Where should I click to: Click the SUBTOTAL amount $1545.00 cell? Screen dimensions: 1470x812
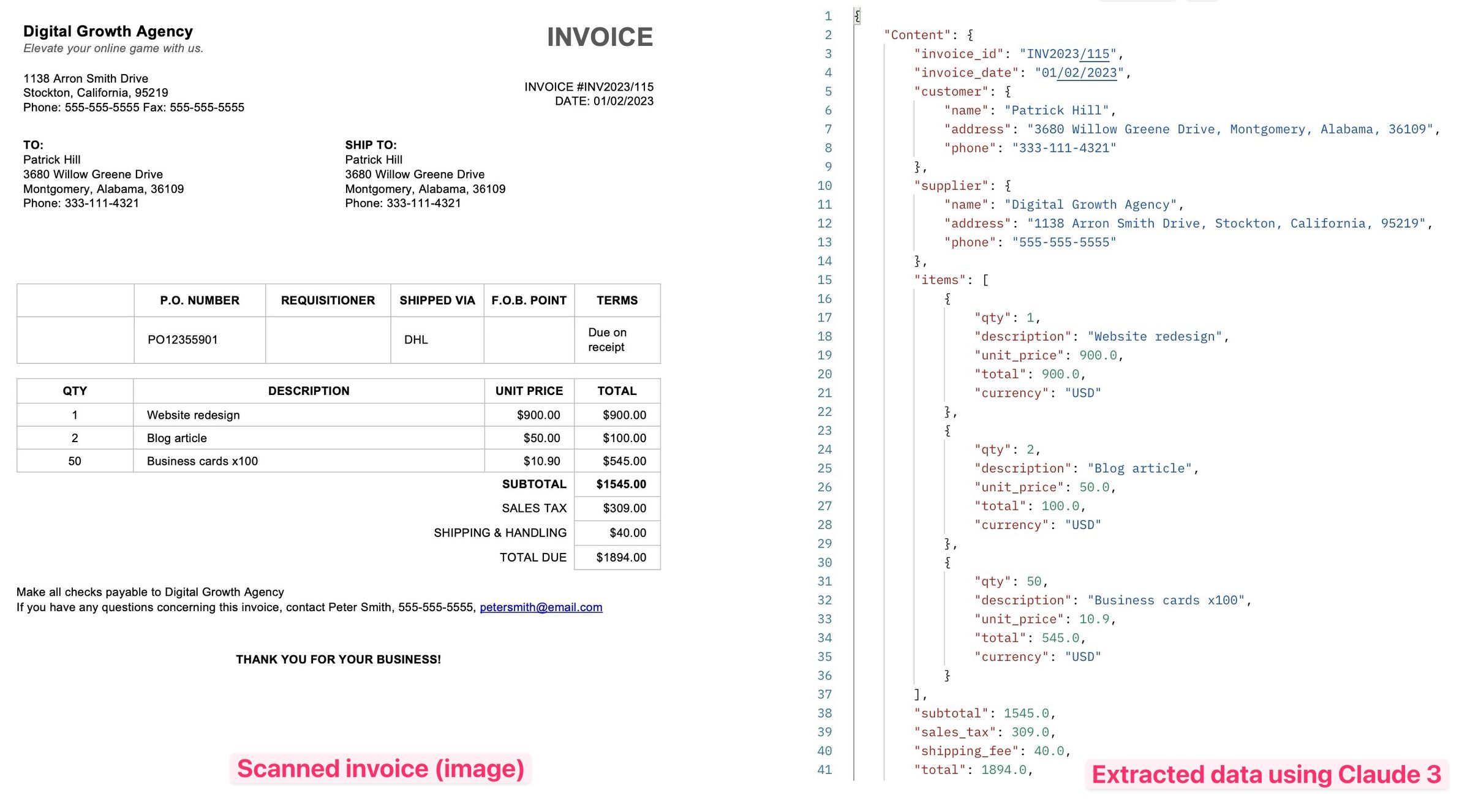[x=620, y=484]
